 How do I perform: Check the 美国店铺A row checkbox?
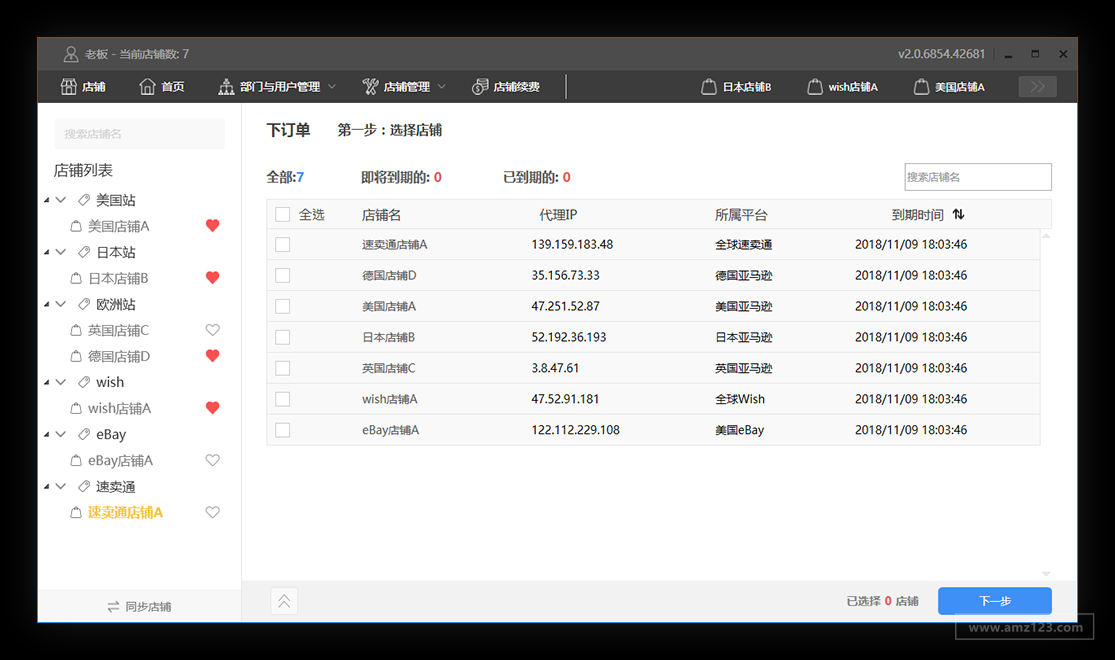(x=282, y=307)
